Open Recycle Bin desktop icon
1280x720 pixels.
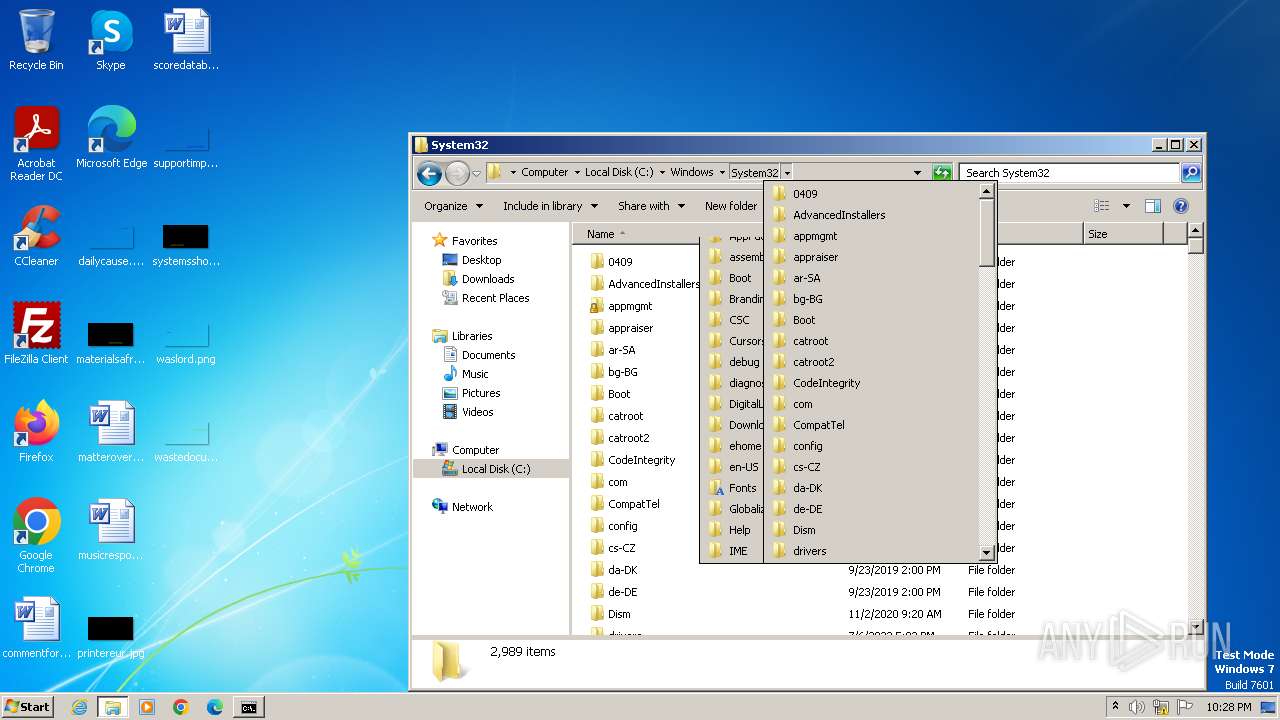[x=36, y=41]
